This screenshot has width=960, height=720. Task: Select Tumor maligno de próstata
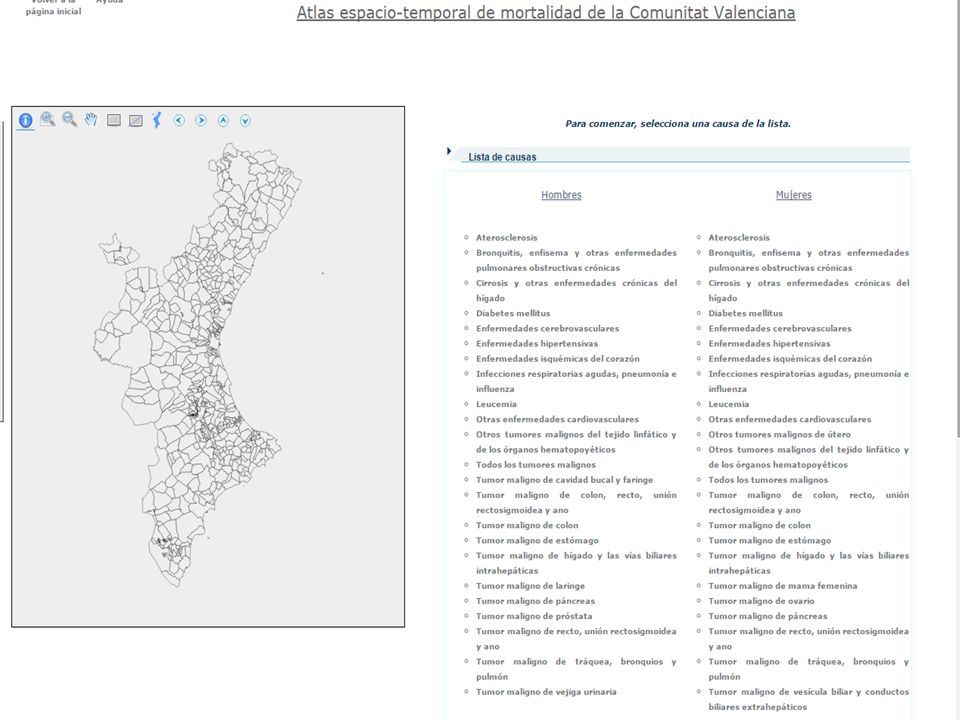pyautogui.click(x=534, y=617)
